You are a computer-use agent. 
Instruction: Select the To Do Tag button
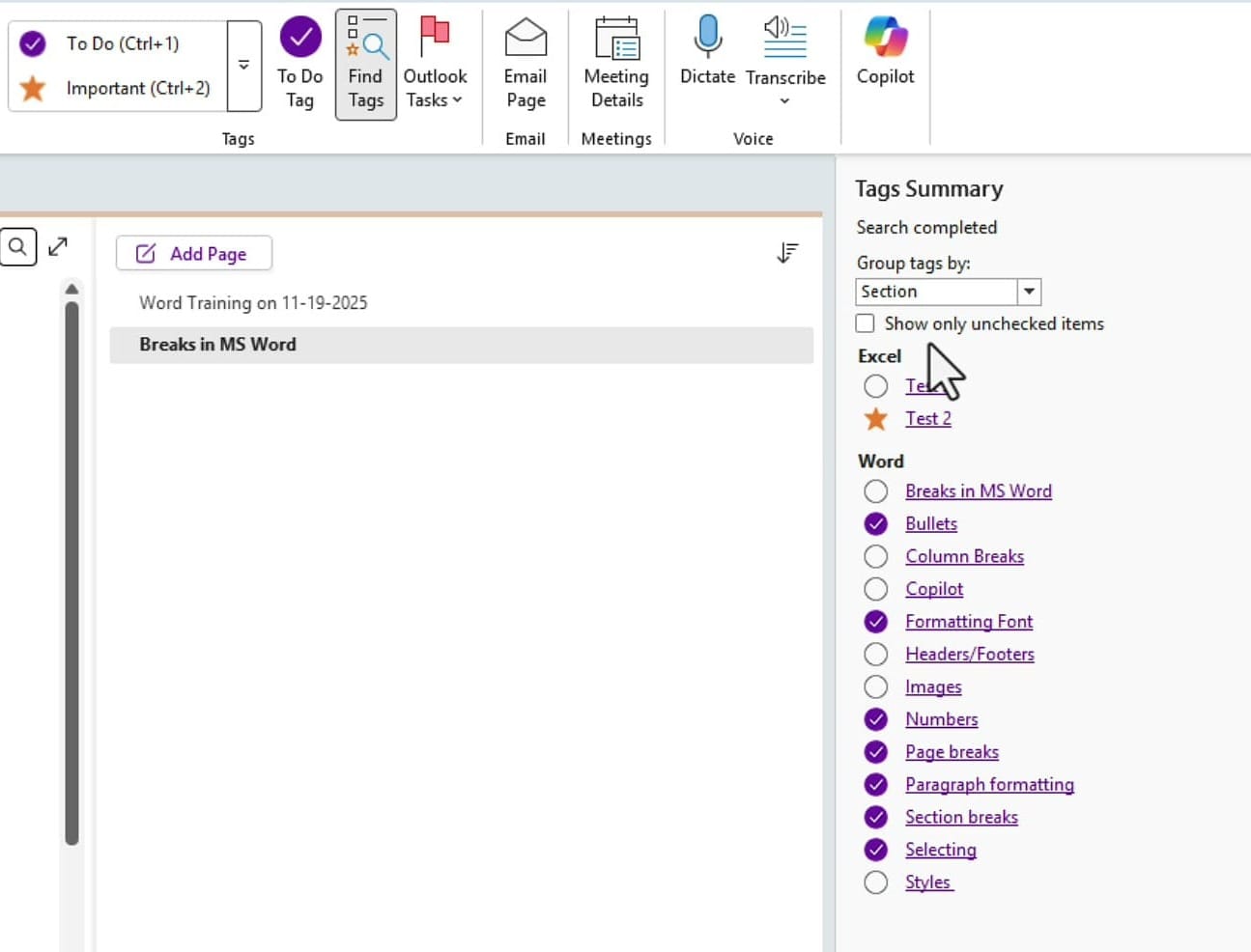coord(299,63)
